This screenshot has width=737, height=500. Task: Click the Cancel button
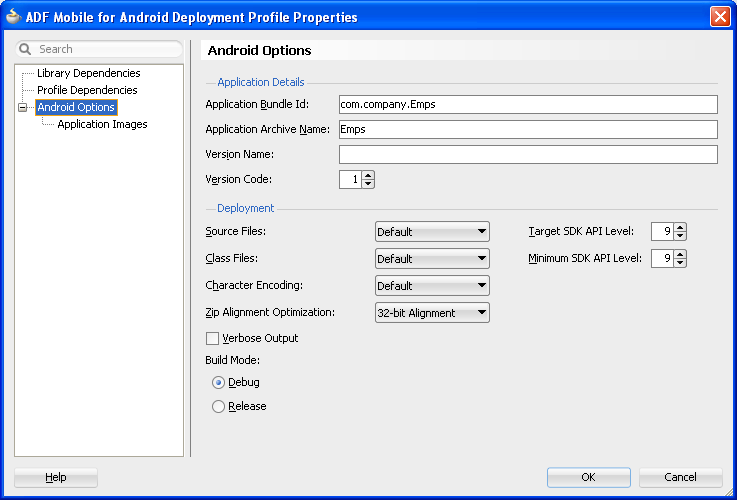click(x=680, y=477)
